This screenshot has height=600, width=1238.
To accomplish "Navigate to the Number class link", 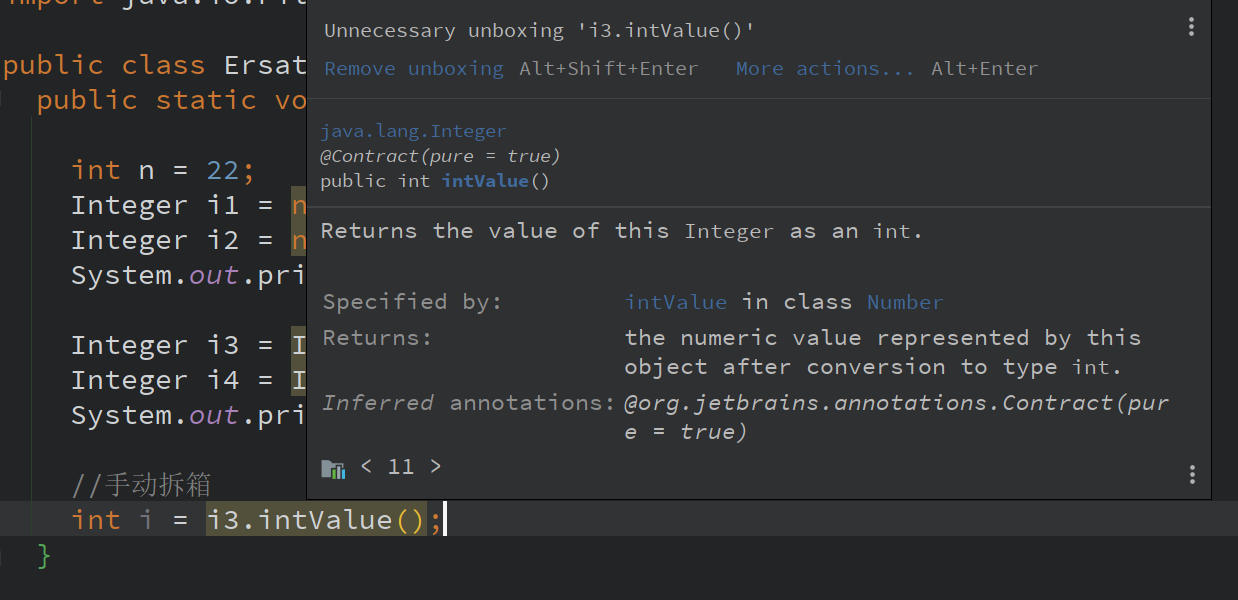I will 904,302.
